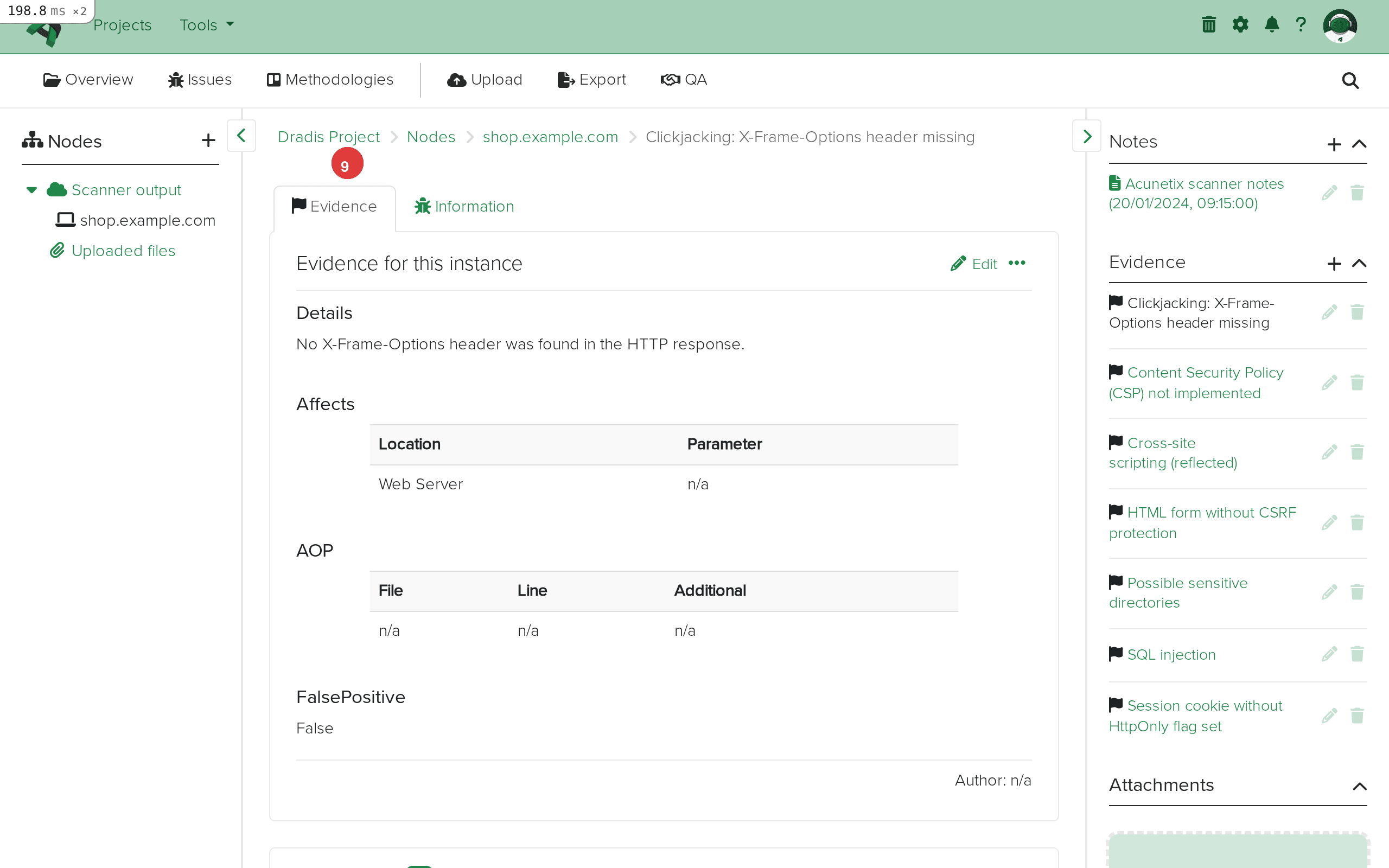
Task: Delete Clickjacking evidence via trash icon
Action: pyautogui.click(x=1357, y=312)
